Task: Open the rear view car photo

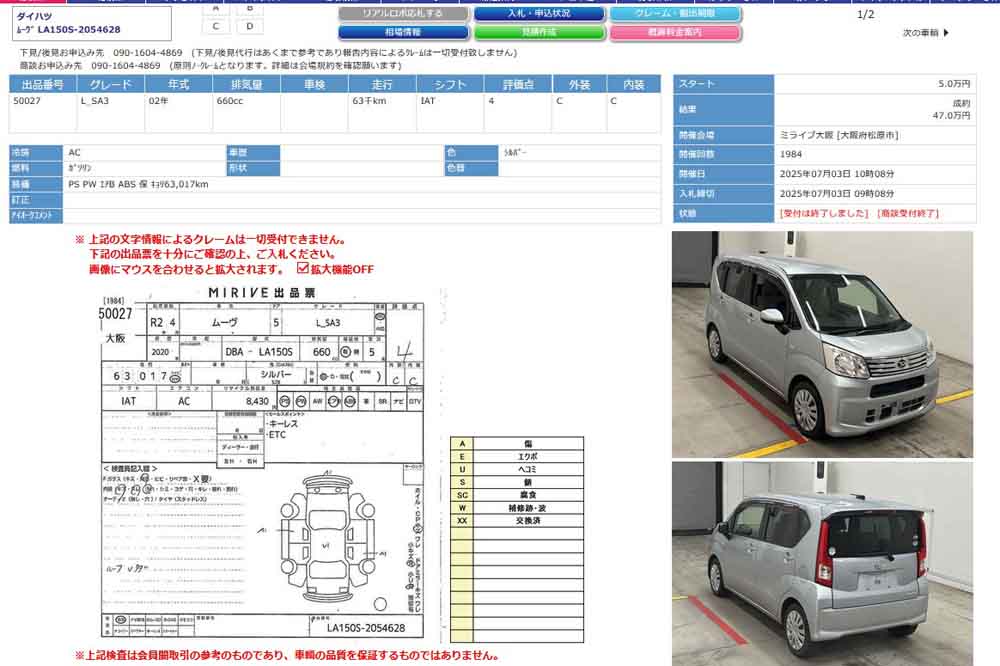Action: [822, 562]
